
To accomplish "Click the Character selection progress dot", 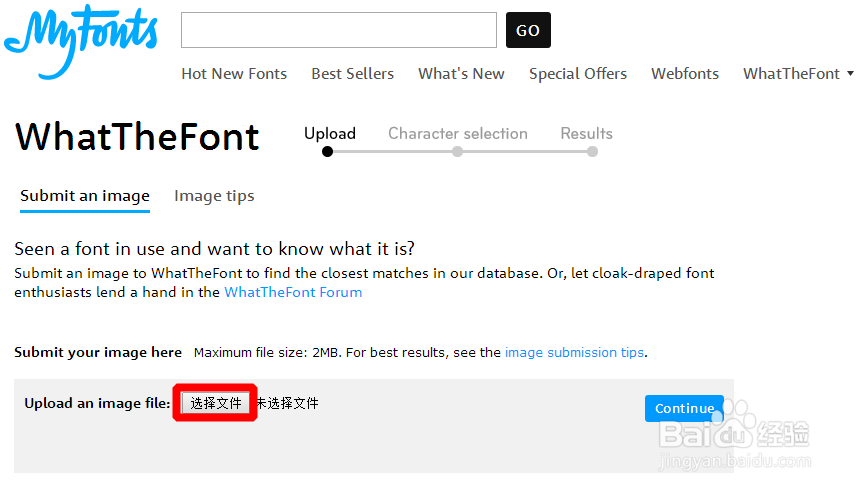I will pos(457,152).
